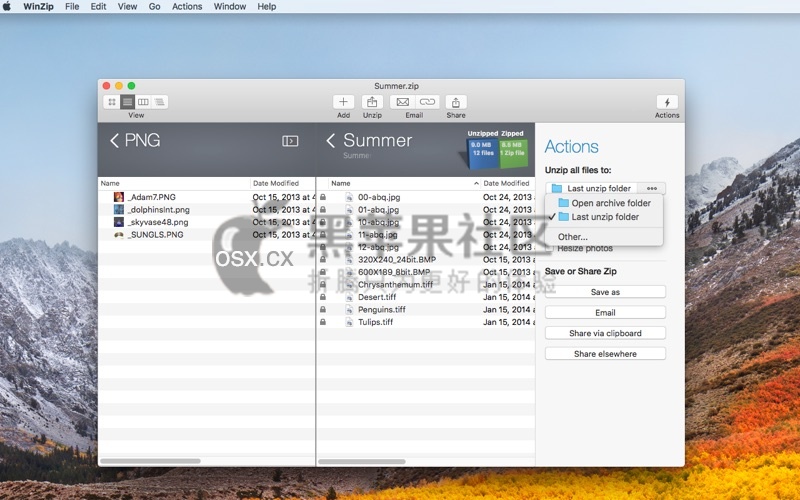Open the Edit menu
Screen dimensions: 800x500
tap(98, 7)
